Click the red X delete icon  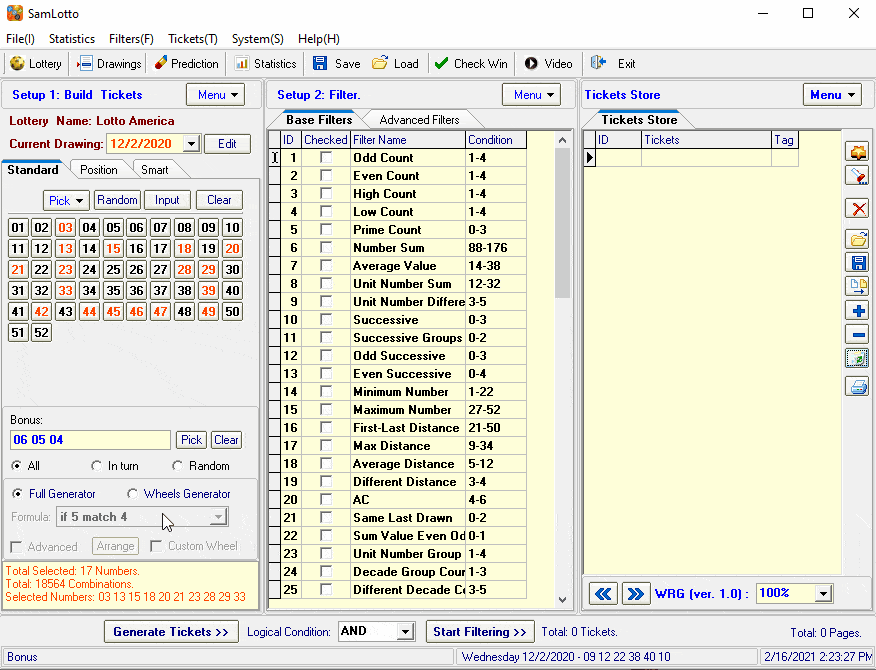[858, 209]
